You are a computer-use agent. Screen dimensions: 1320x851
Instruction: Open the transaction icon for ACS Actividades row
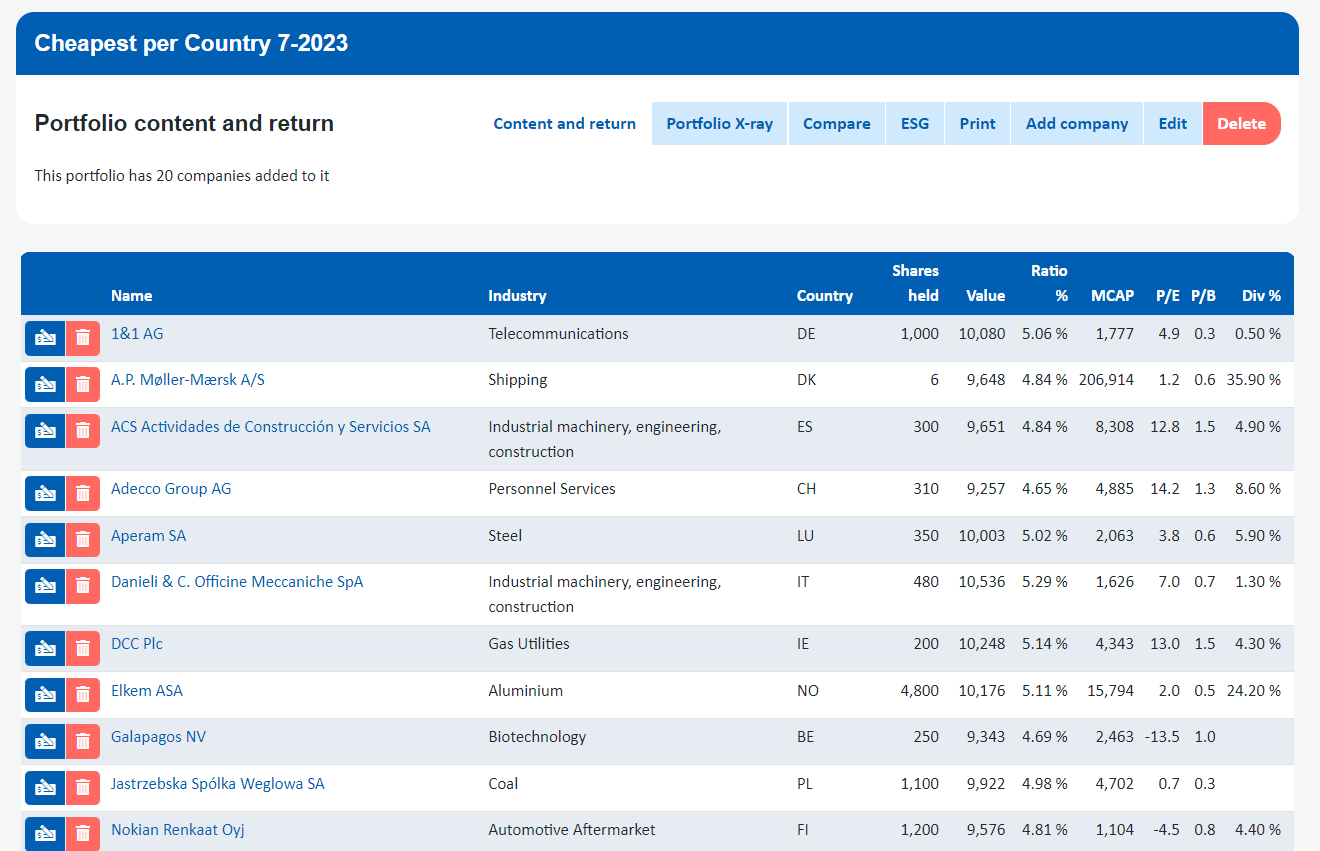click(x=45, y=431)
